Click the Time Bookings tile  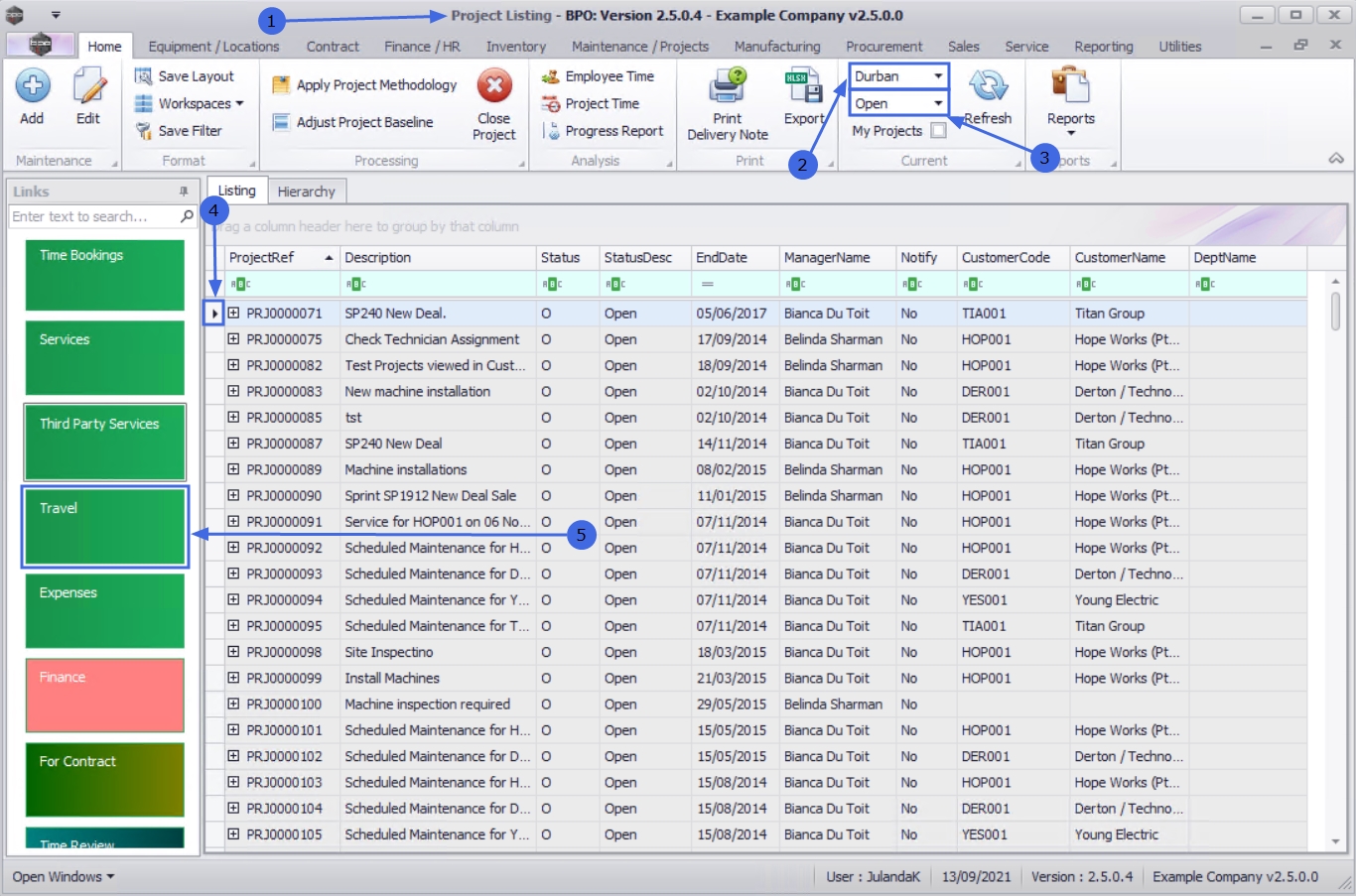click(x=105, y=275)
